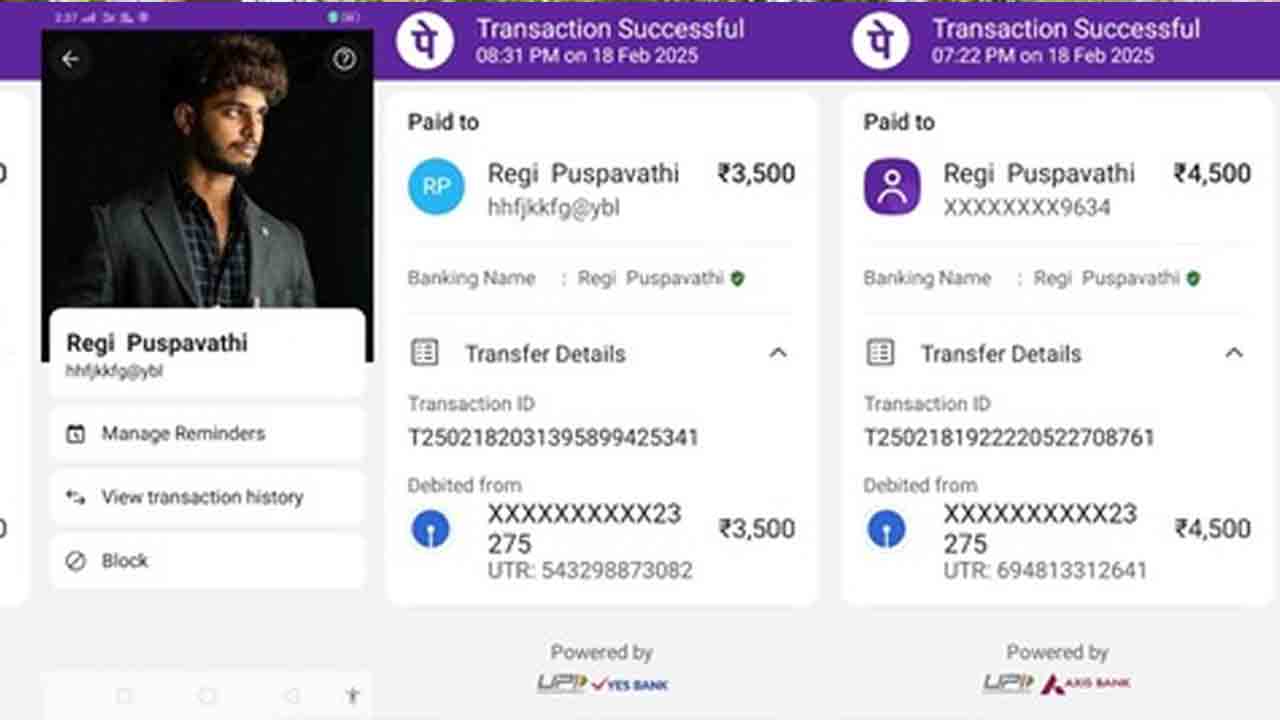Tap the hhfjkkfg@ybl UPI ID on receipt
Screen dimensions: 1280x720
[x=553, y=208]
